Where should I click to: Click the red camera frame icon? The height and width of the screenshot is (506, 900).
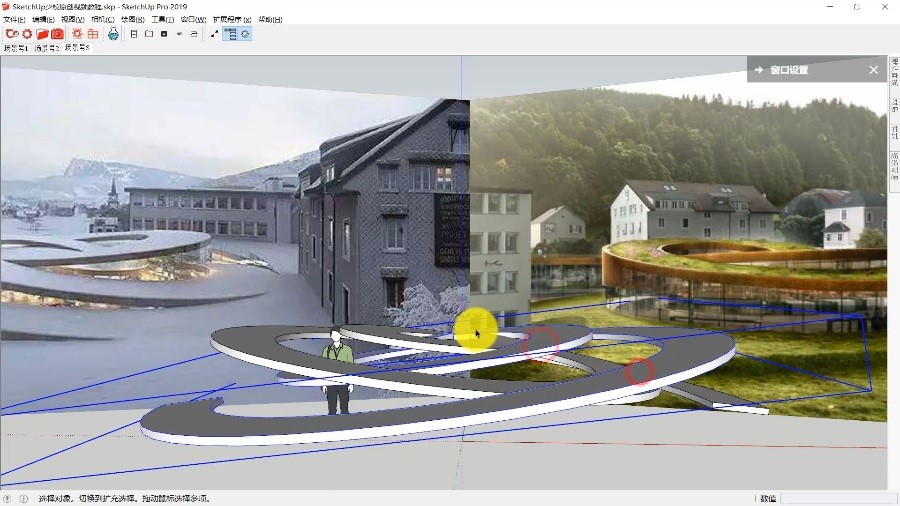coord(57,34)
